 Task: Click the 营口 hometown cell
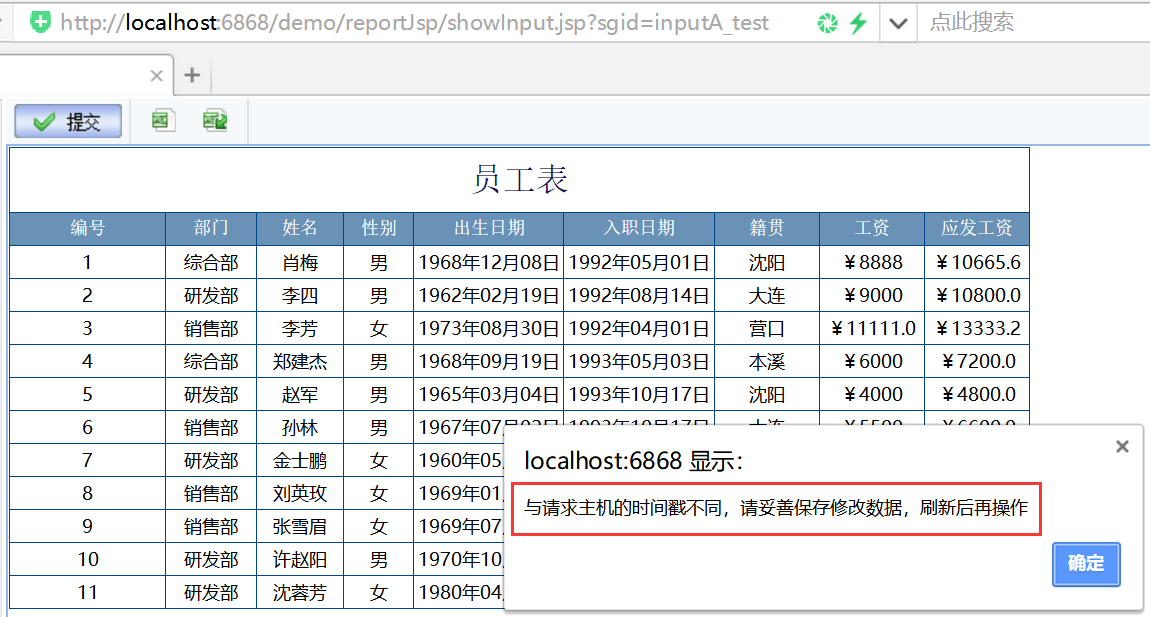tap(767, 328)
